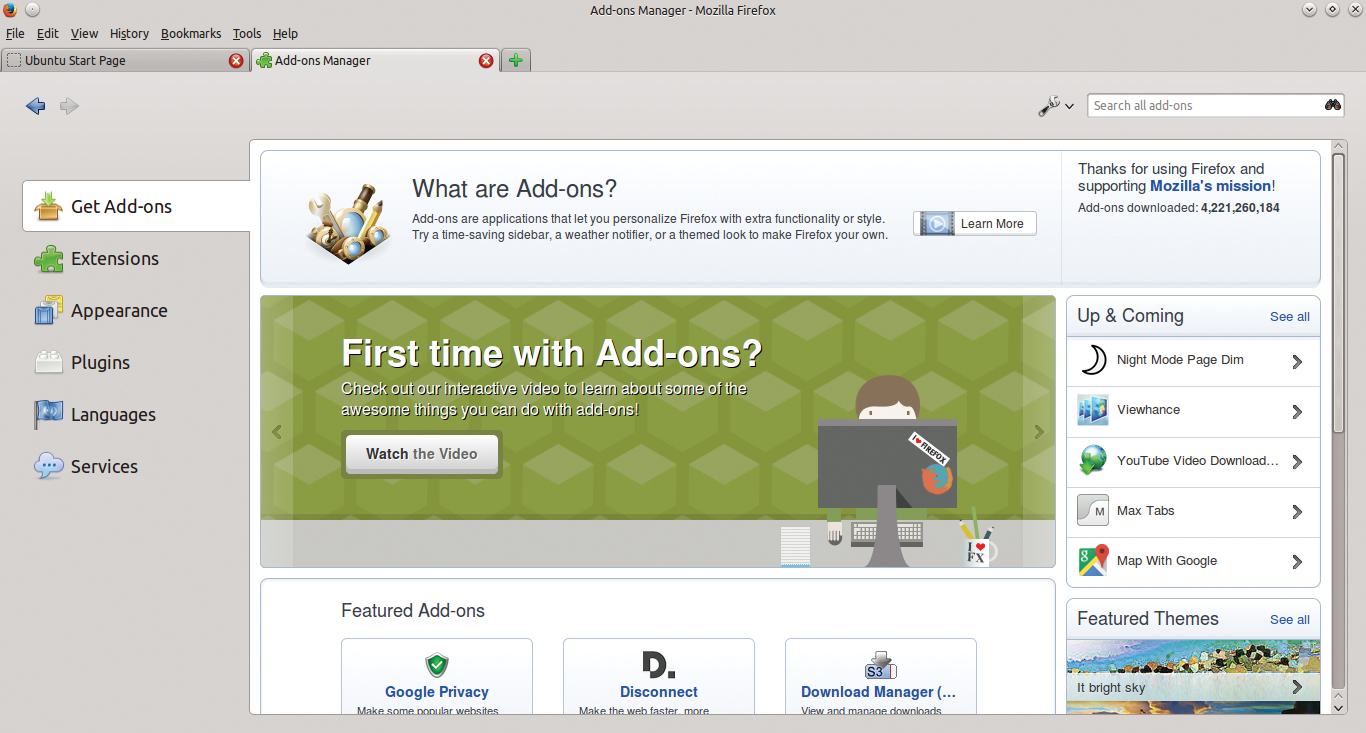This screenshot has width=1366, height=733.
Task: Expand the Max Tabs add-on arrow
Action: coord(1297,512)
